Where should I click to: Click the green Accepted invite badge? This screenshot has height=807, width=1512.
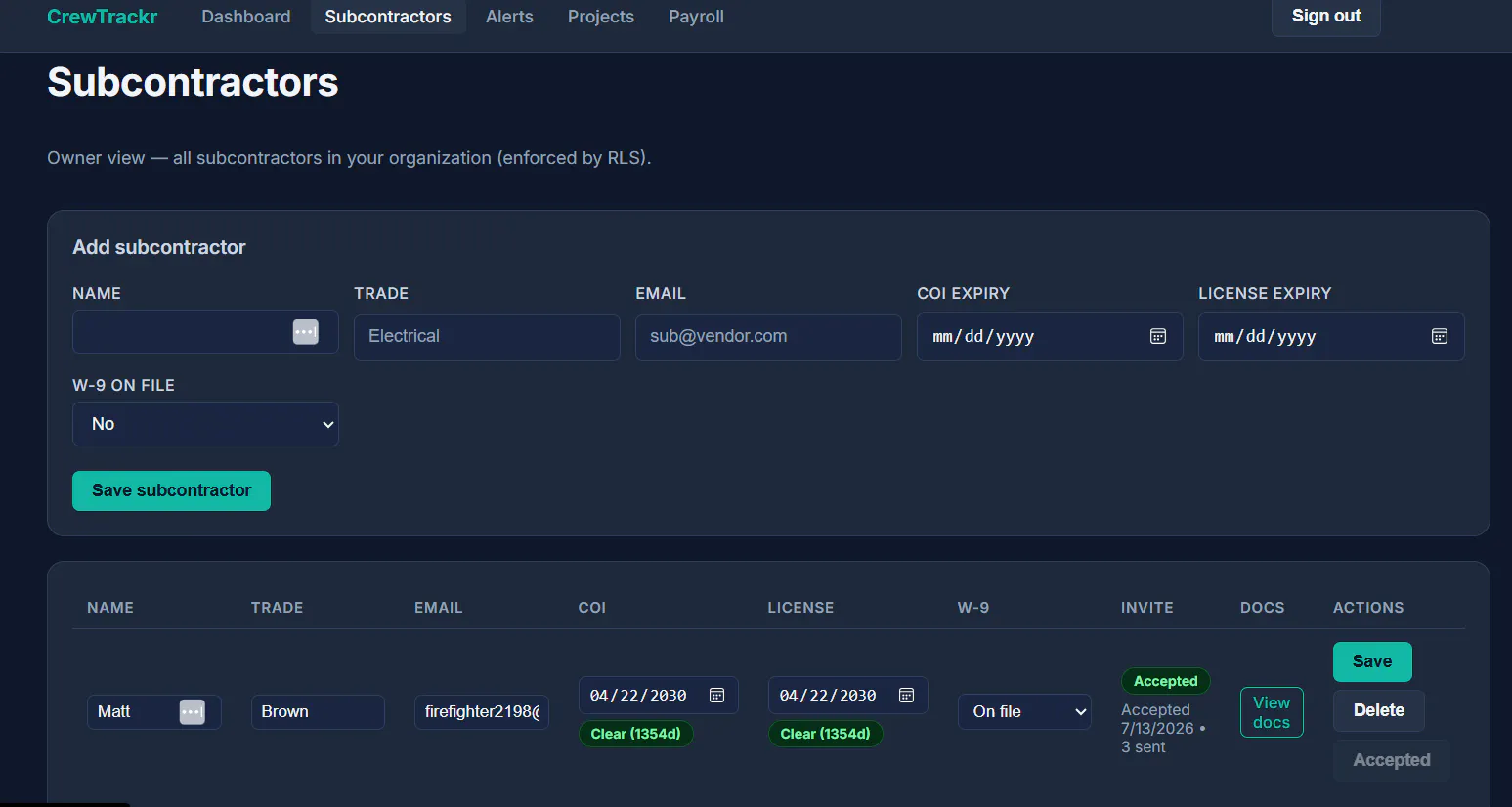(1166, 681)
